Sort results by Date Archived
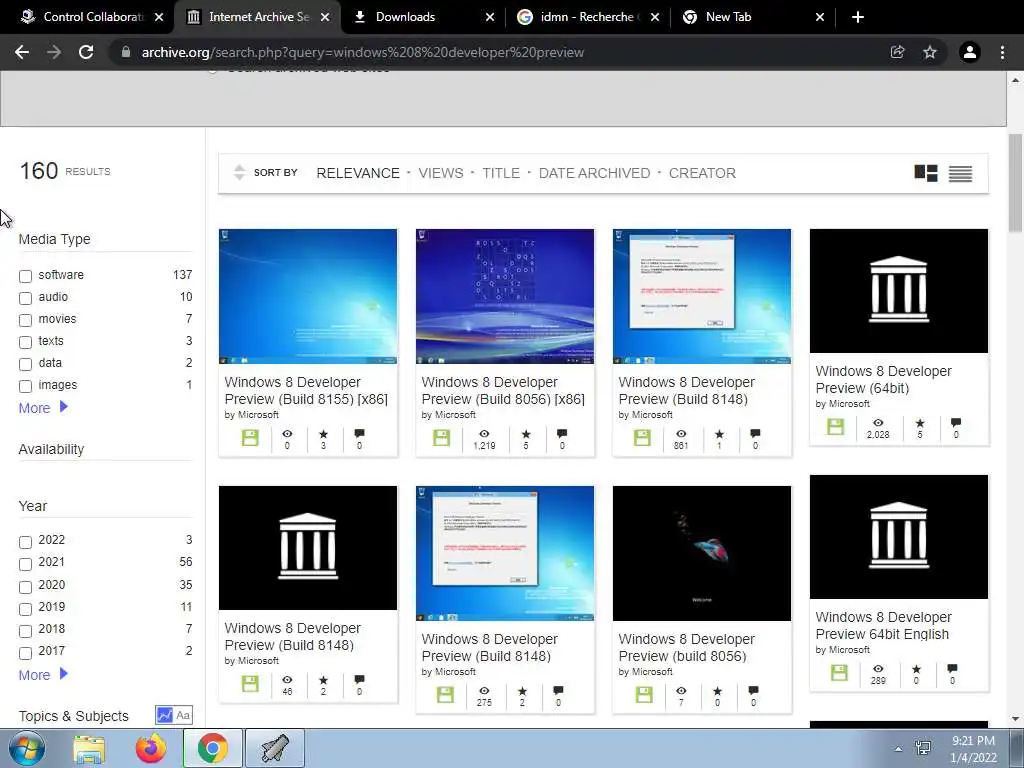The width and height of the screenshot is (1024, 768). coord(594,173)
